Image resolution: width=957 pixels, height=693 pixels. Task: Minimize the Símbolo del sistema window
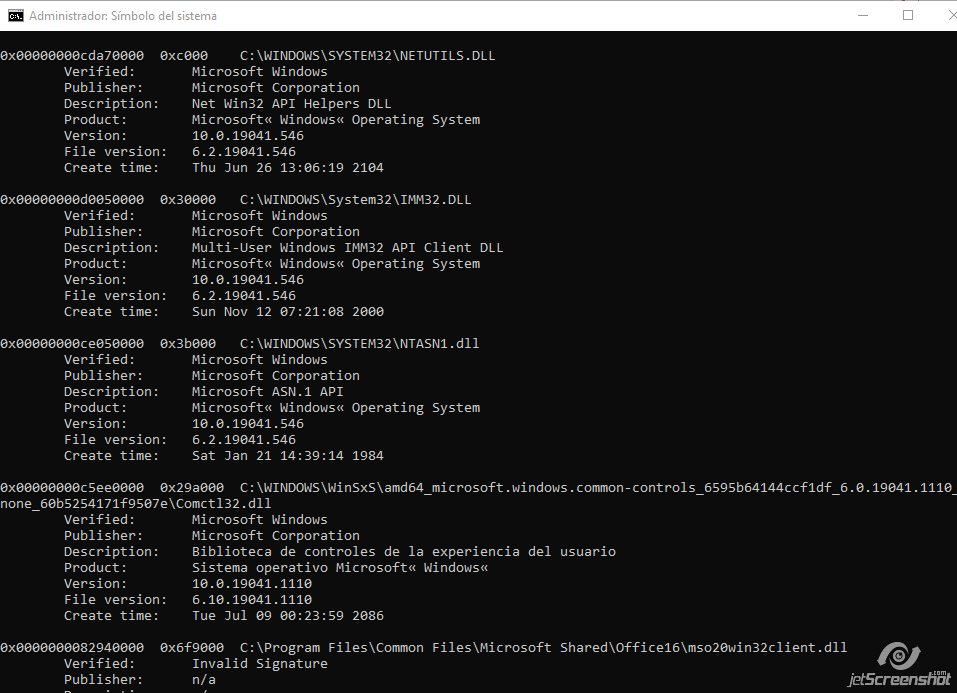[862, 15]
